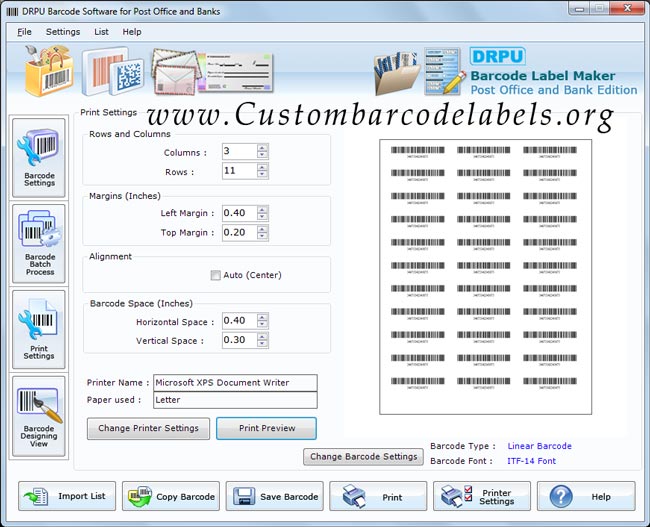
Task: Minimize the DRPU Barcode Software window
Action: pos(579,9)
